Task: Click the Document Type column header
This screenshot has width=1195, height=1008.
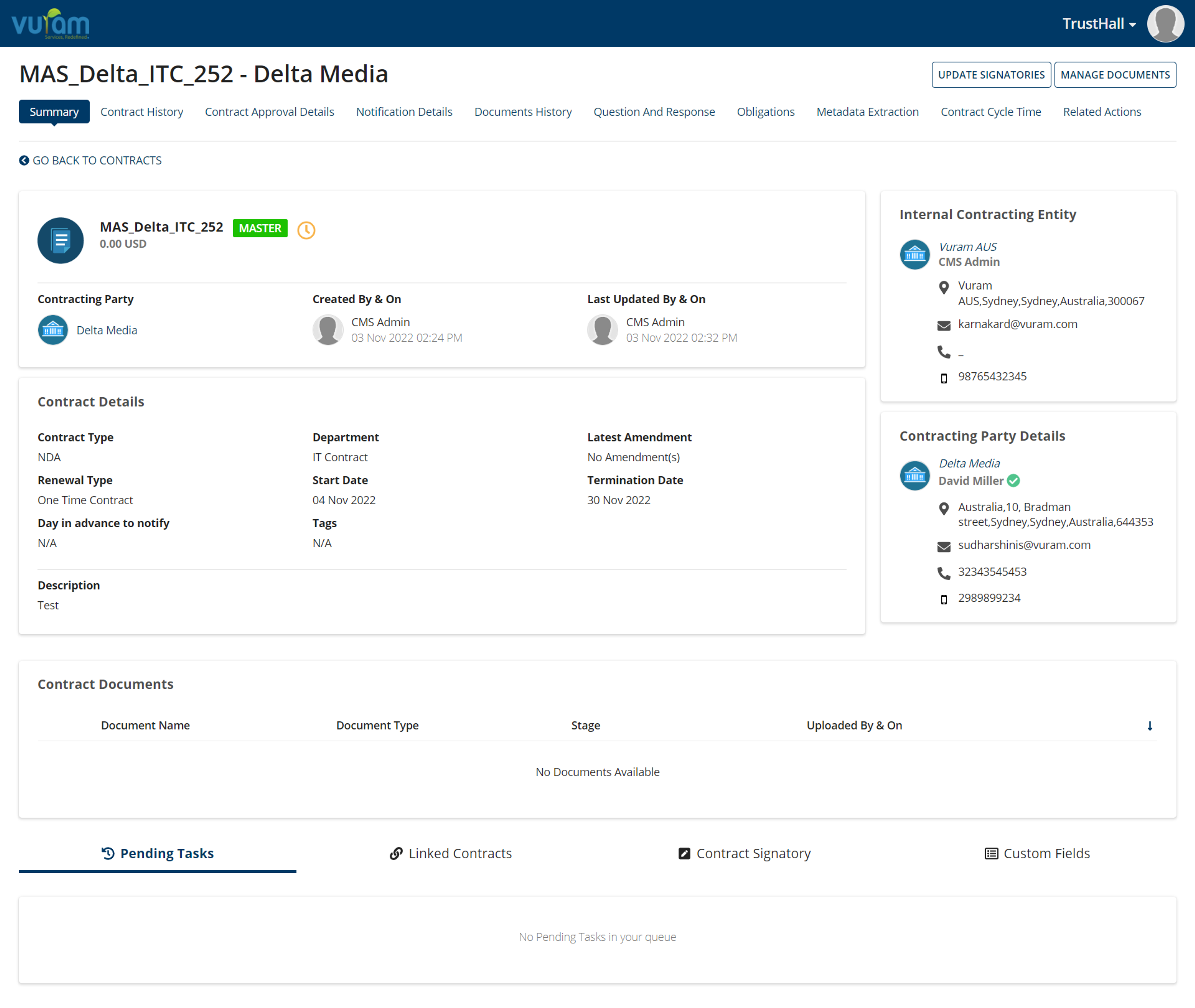Action: [377, 725]
